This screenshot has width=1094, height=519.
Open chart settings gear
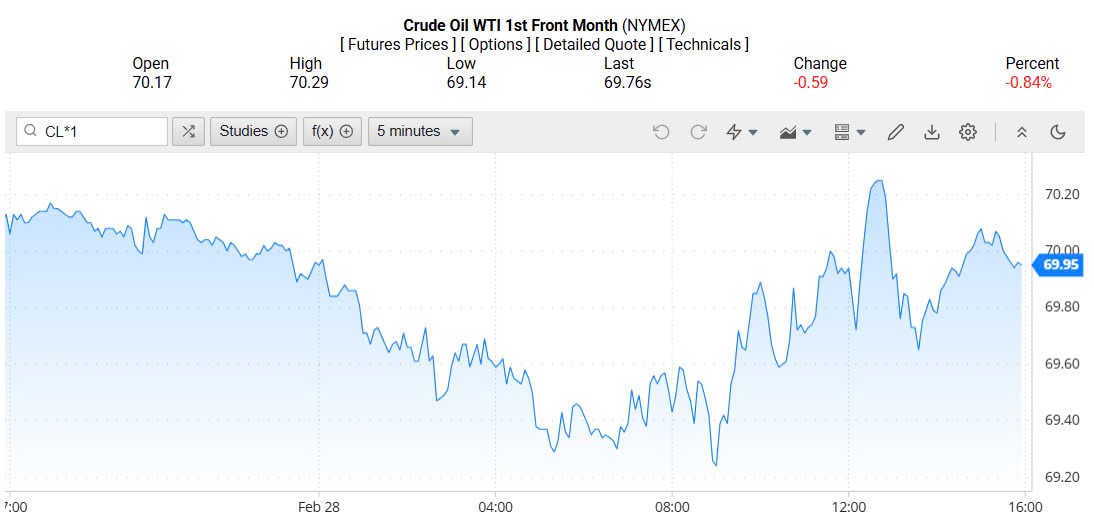point(967,131)
